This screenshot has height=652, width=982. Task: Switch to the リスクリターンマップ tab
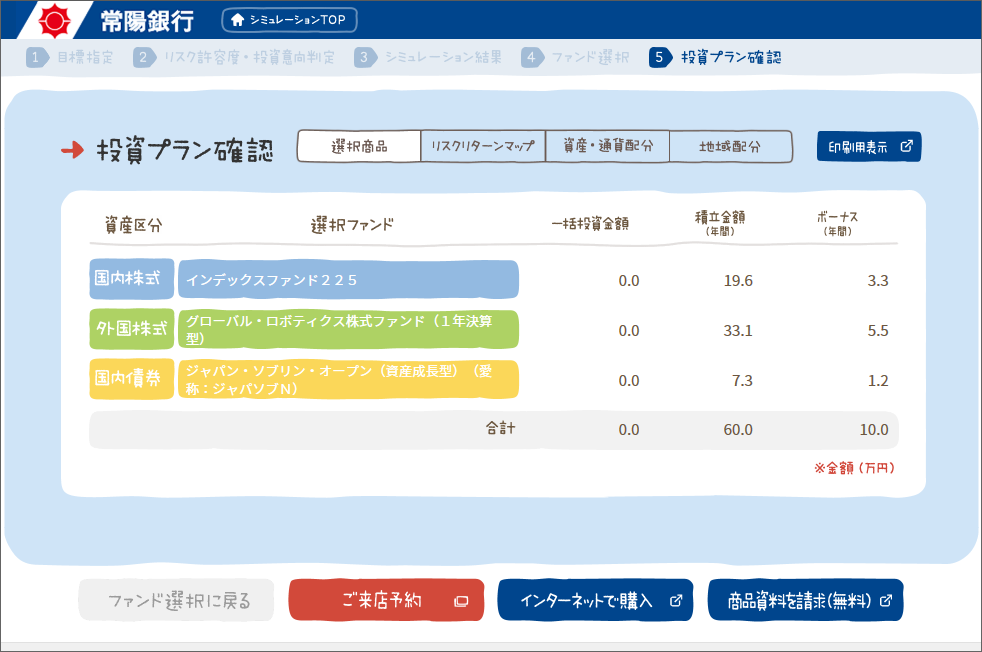click(483, 147)
